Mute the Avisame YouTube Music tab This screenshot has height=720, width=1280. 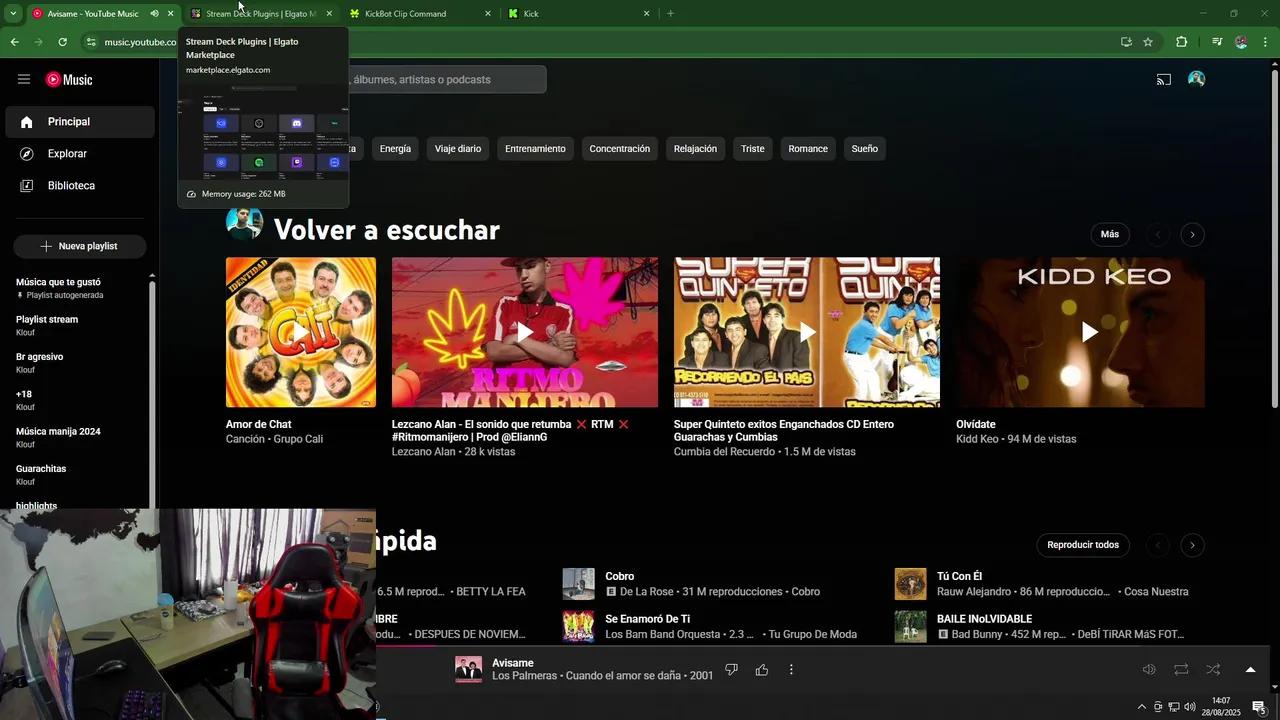point(154,14)
